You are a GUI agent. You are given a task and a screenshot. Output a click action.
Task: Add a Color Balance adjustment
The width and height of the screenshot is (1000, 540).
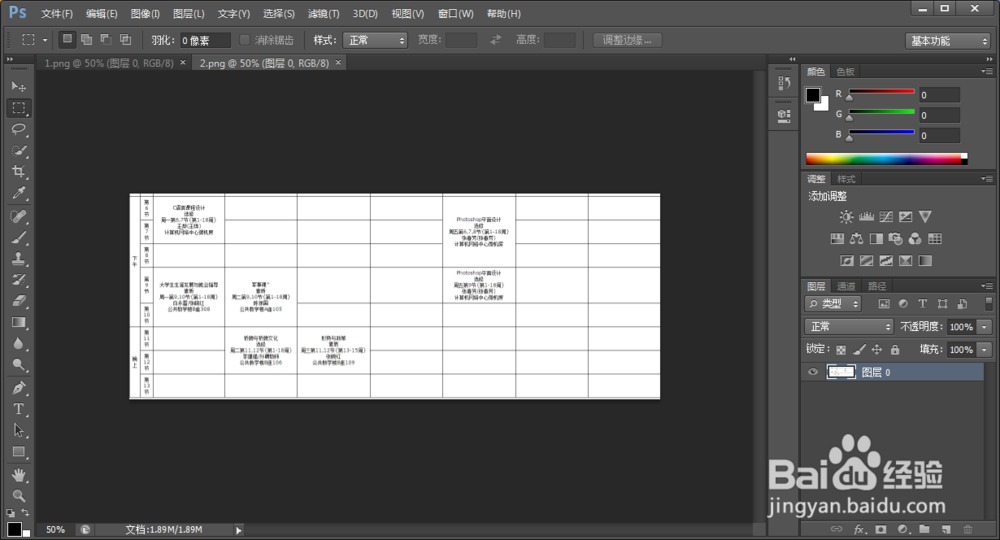coord(857,238)
